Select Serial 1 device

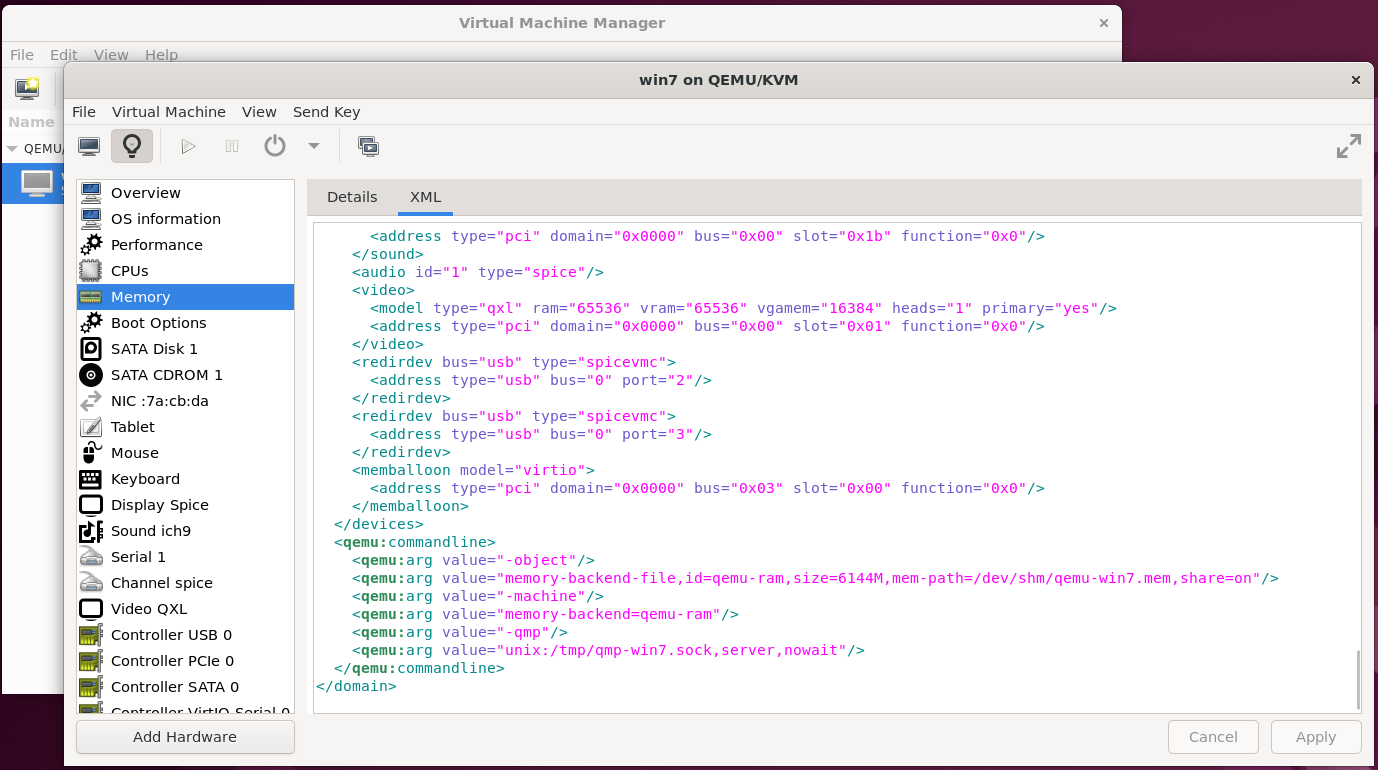click(x=186, y=557)
